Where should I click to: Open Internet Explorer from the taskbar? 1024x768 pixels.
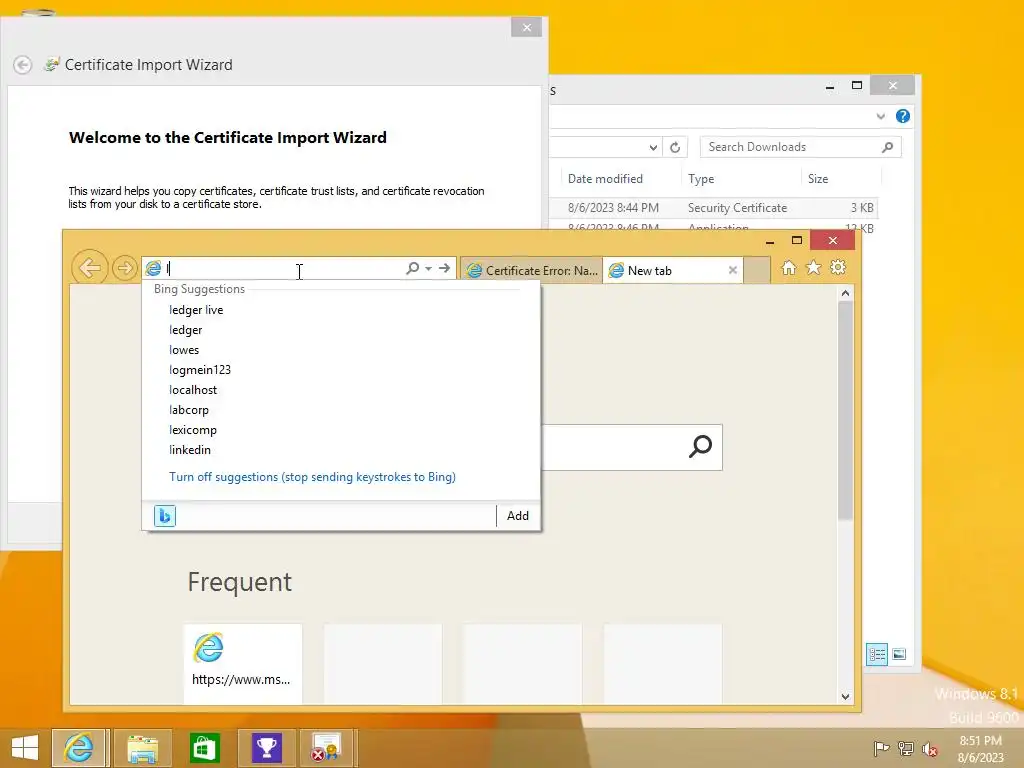click(x=80, y=748)
